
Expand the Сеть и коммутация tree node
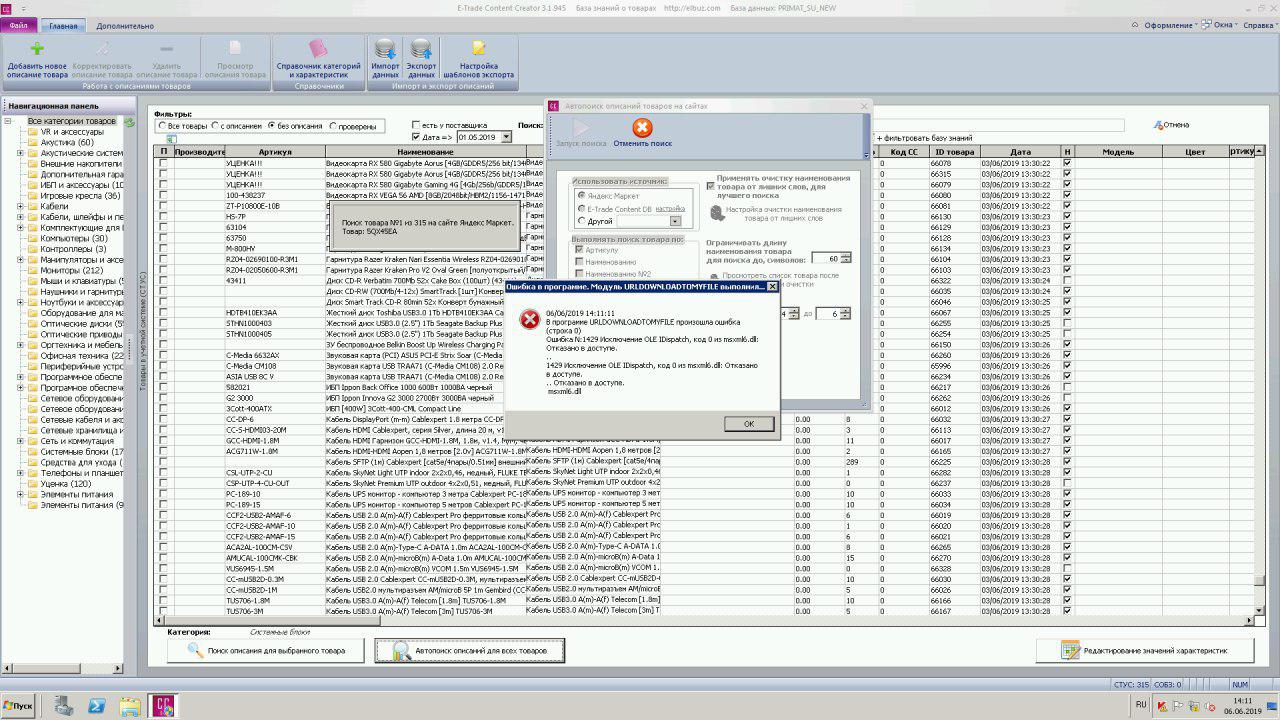(21, 441)
